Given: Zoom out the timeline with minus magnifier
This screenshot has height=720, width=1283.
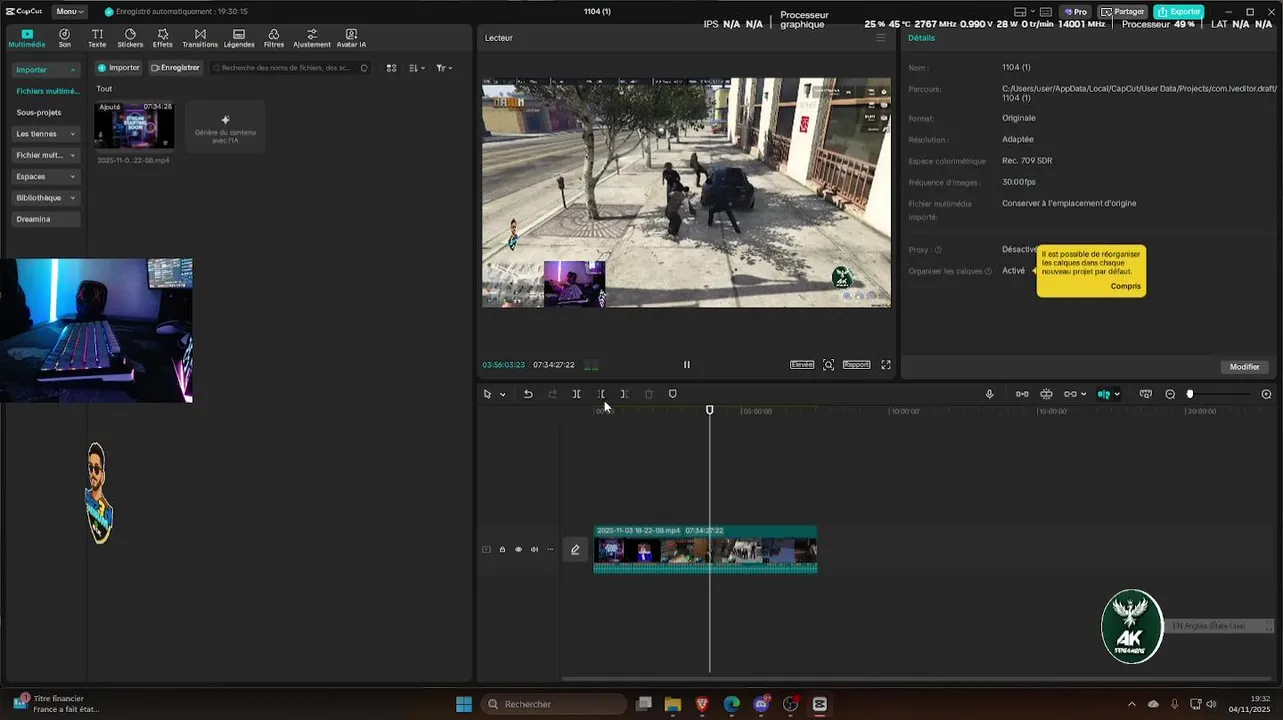Looking at the screenshot, I should coord(1170,394).
